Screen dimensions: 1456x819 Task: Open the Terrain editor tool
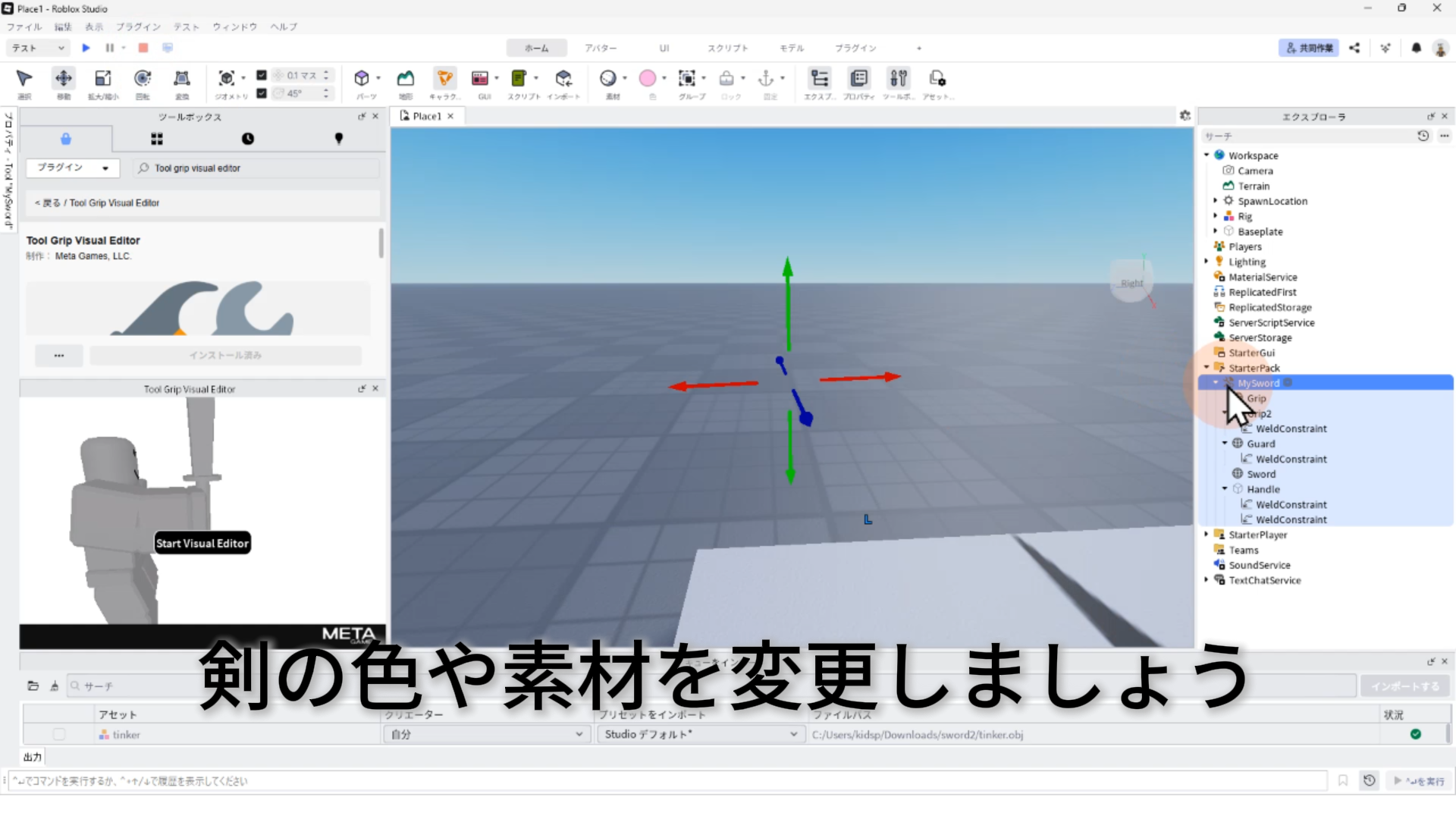coord(406,78)
